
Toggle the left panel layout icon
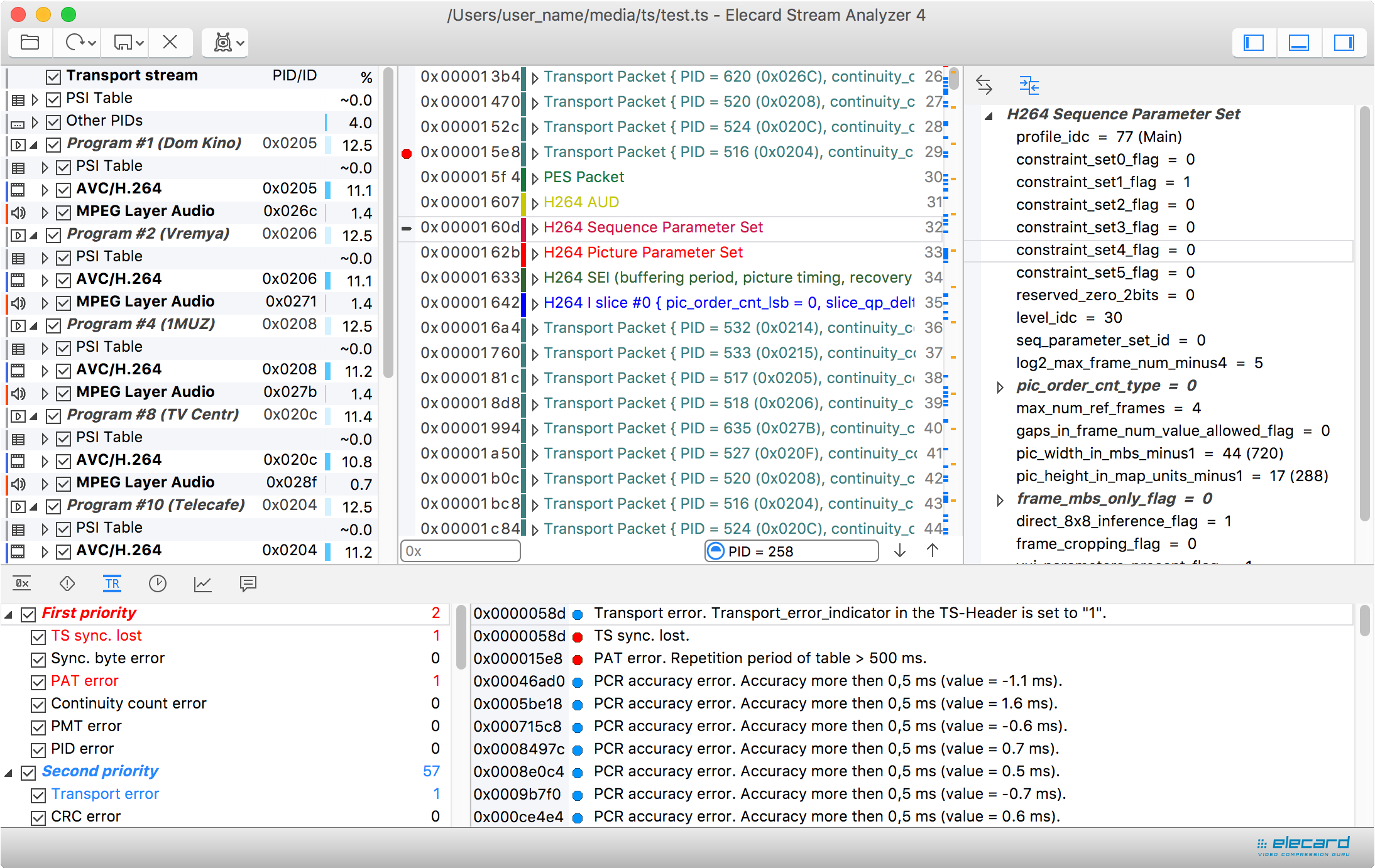(1254, 43)
